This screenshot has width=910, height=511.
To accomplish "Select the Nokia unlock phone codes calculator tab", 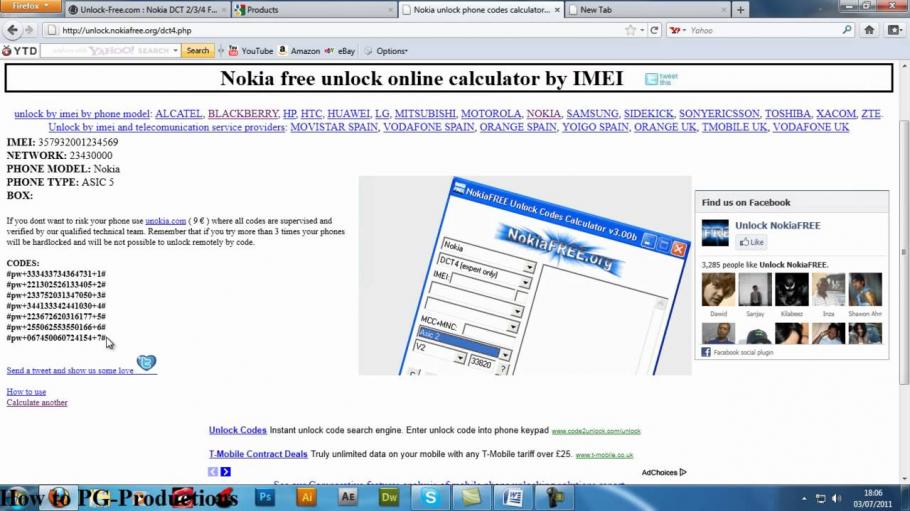I will 481,10.
